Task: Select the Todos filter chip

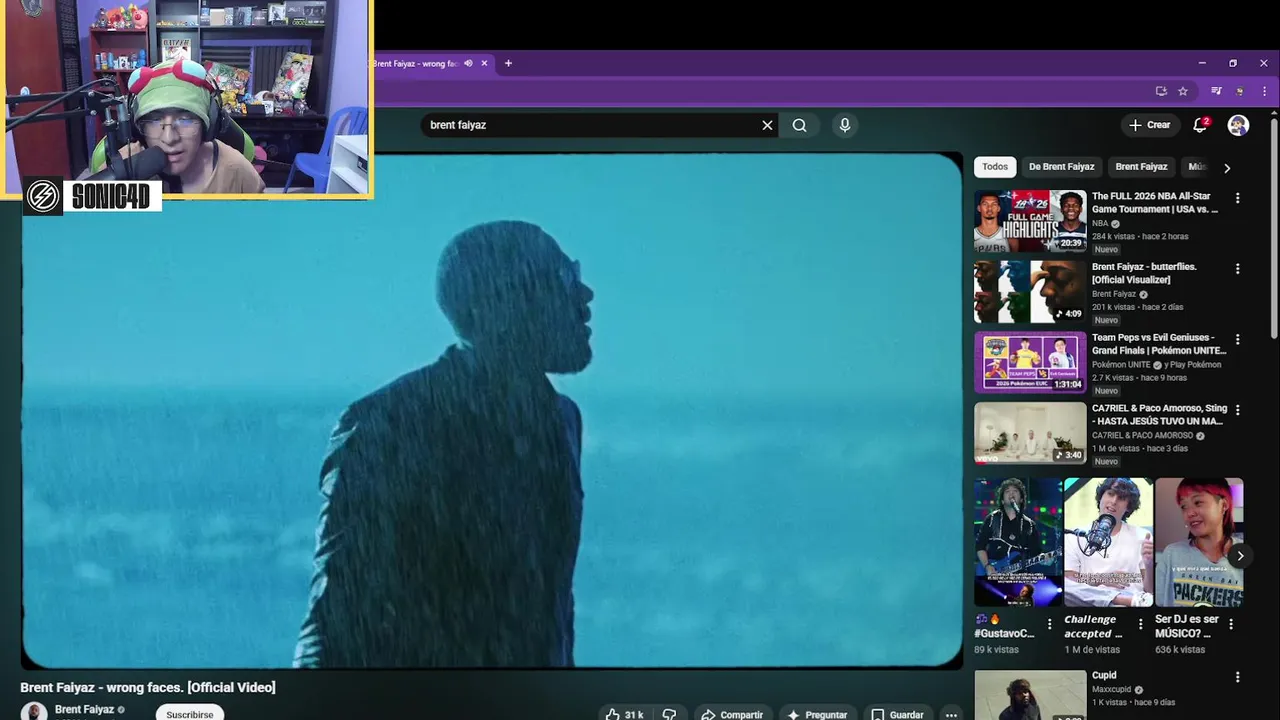Action: pyautogui.click(x=995, y=167)
